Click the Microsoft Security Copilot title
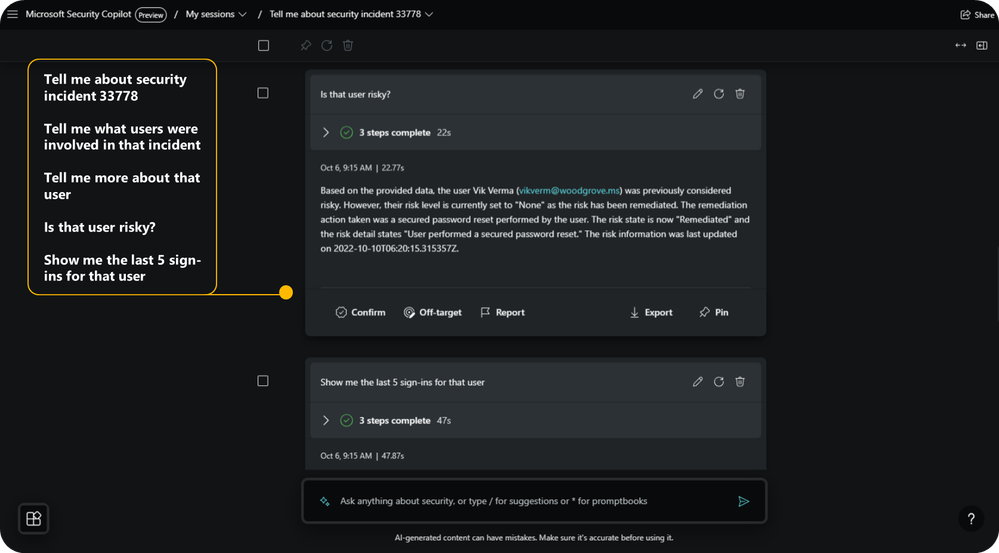 [78, 14]
